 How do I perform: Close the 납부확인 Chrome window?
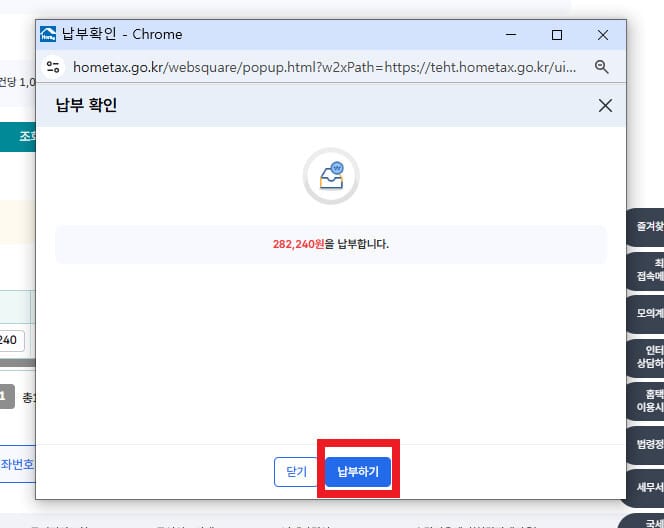tap(603, 35)
